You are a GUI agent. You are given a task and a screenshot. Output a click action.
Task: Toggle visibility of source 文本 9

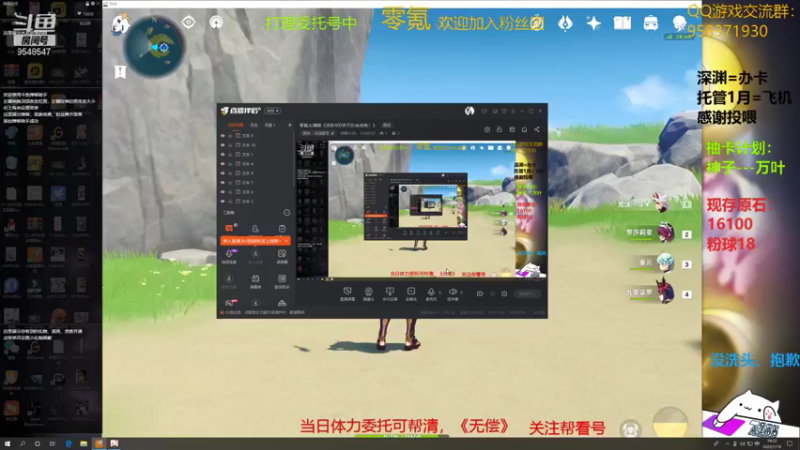click(222, 136)
